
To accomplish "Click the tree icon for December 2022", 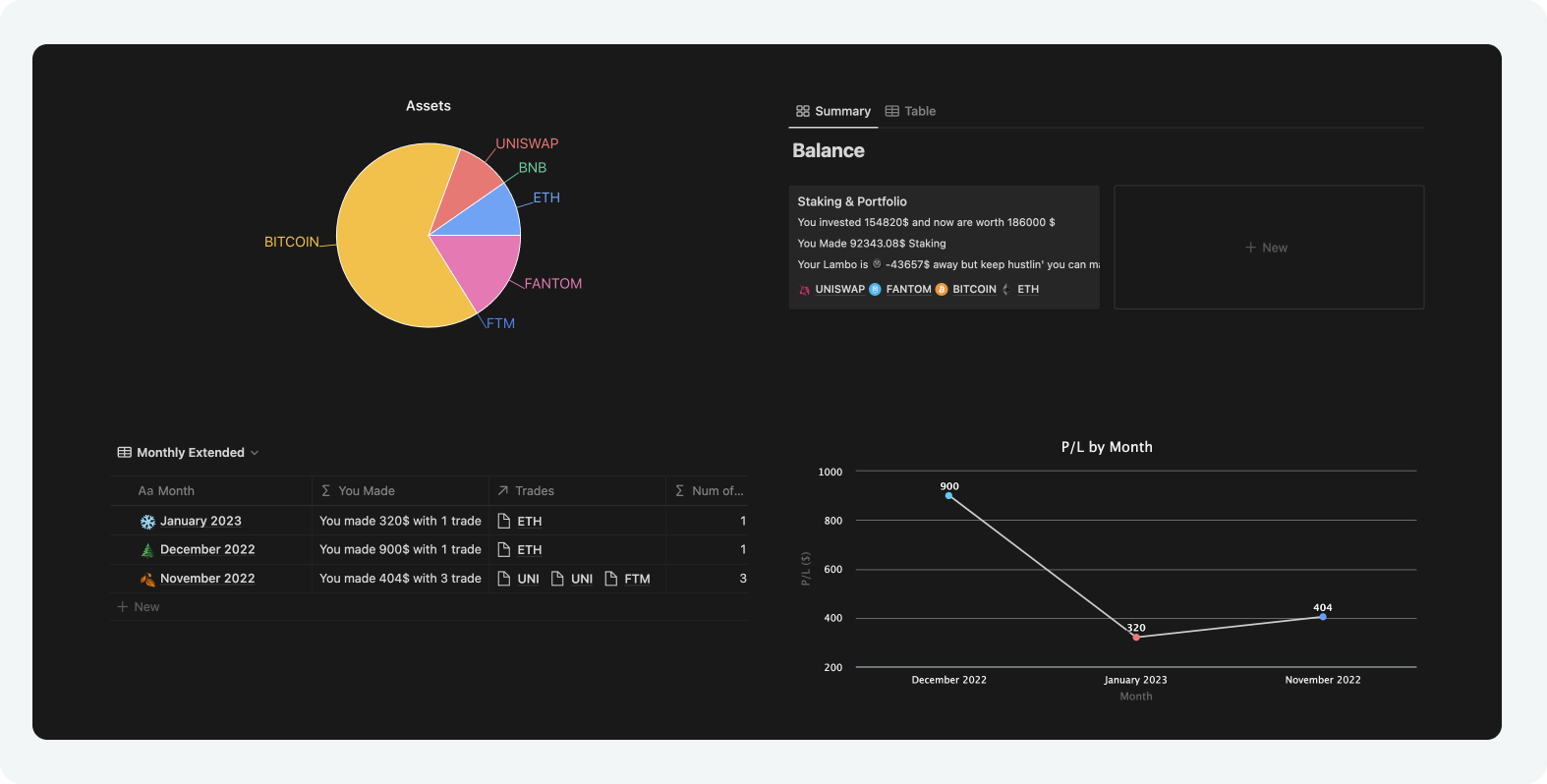I will point(147,550).
